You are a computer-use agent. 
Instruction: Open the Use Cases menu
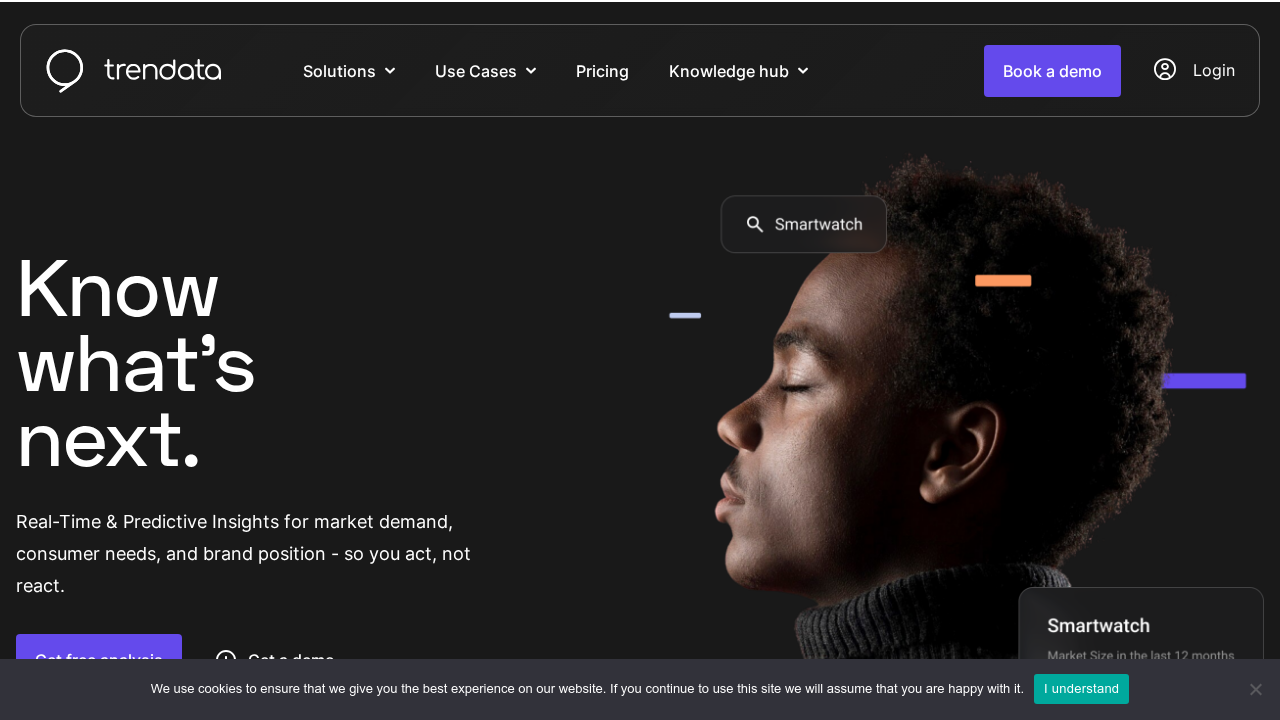pos(477,71)
